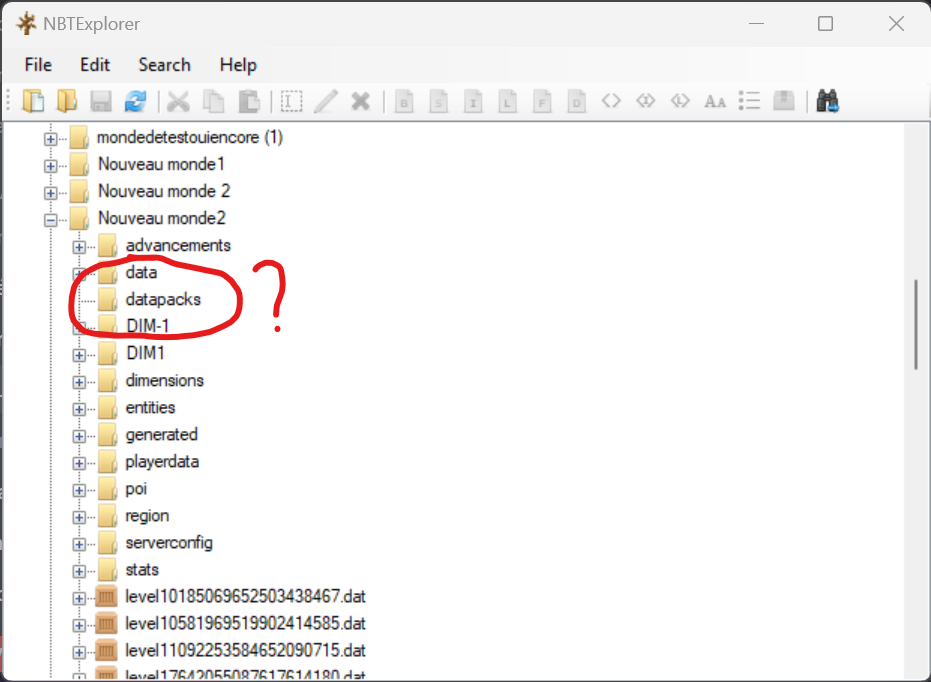The height and width of the screenshot is (682, 931).
Task: Expand the Nouveau monde 2 node
Action: pyautogui.click(x=50, y=193)
